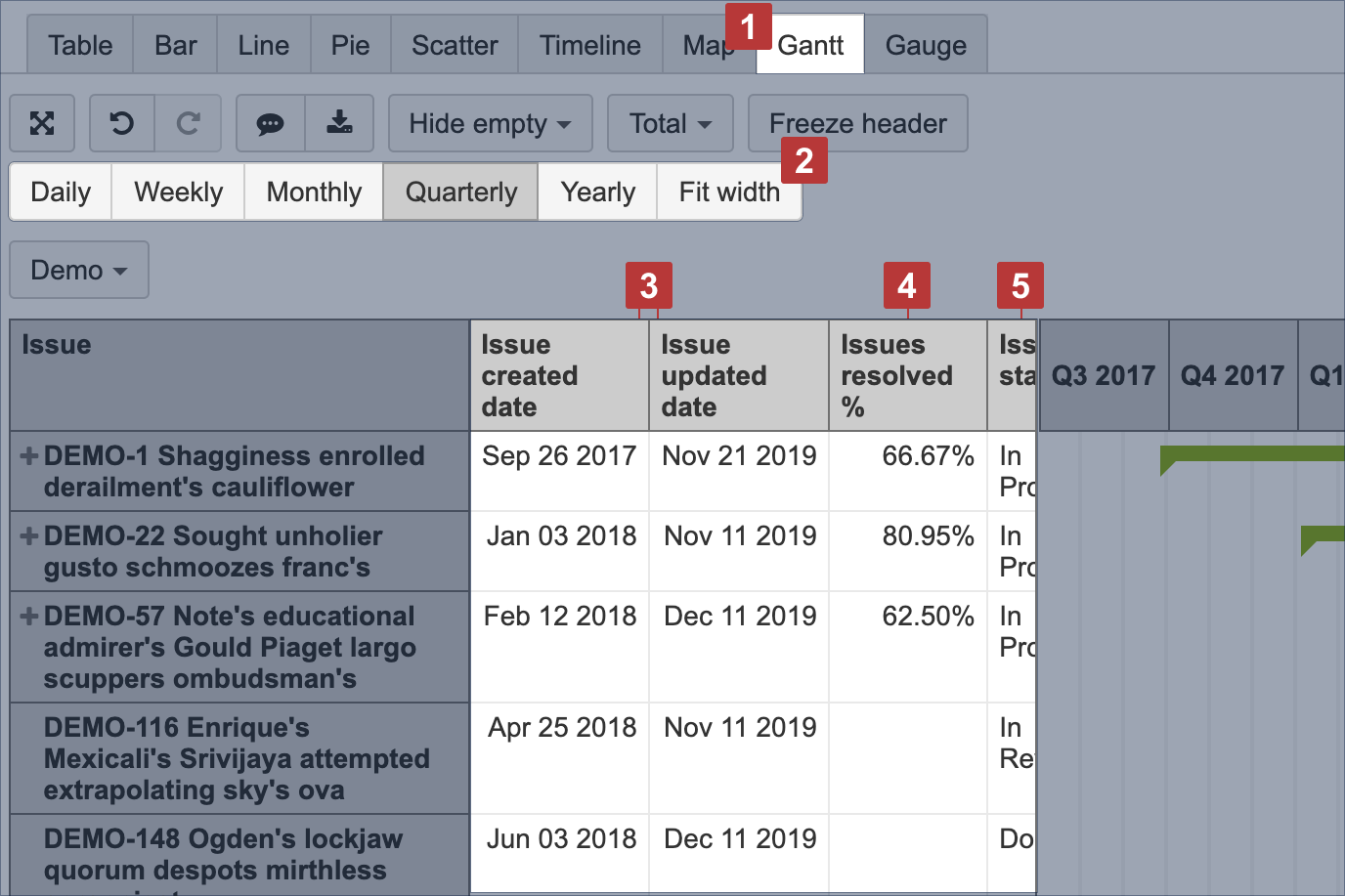Click the fullscreen expand icon
1345x896 pixels.
click(42, 123)
